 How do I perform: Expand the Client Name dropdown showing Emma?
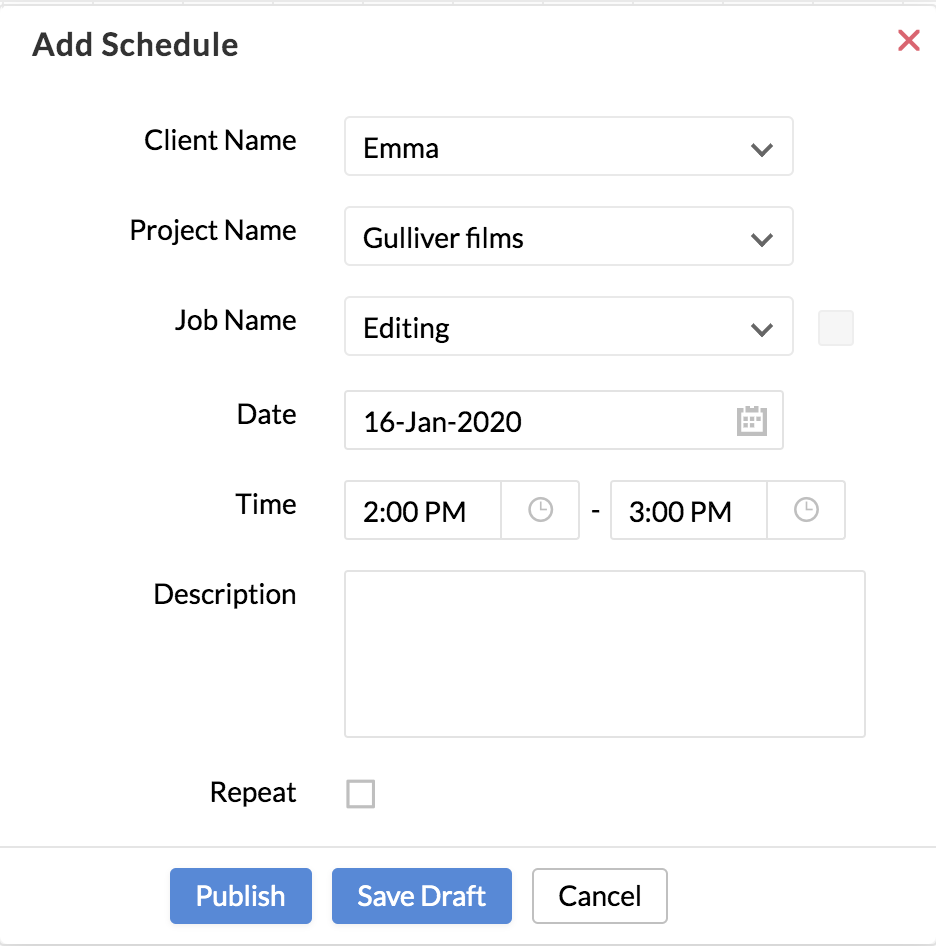[x=568, y=148]
